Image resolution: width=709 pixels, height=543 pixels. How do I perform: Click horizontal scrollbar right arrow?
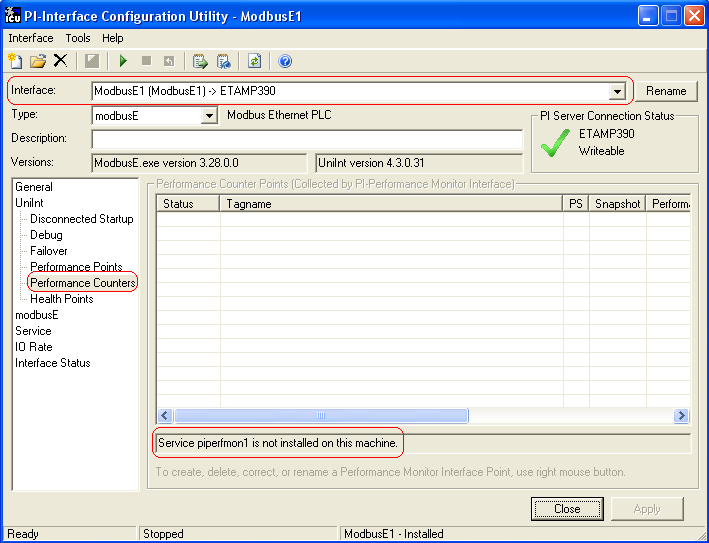681,416
